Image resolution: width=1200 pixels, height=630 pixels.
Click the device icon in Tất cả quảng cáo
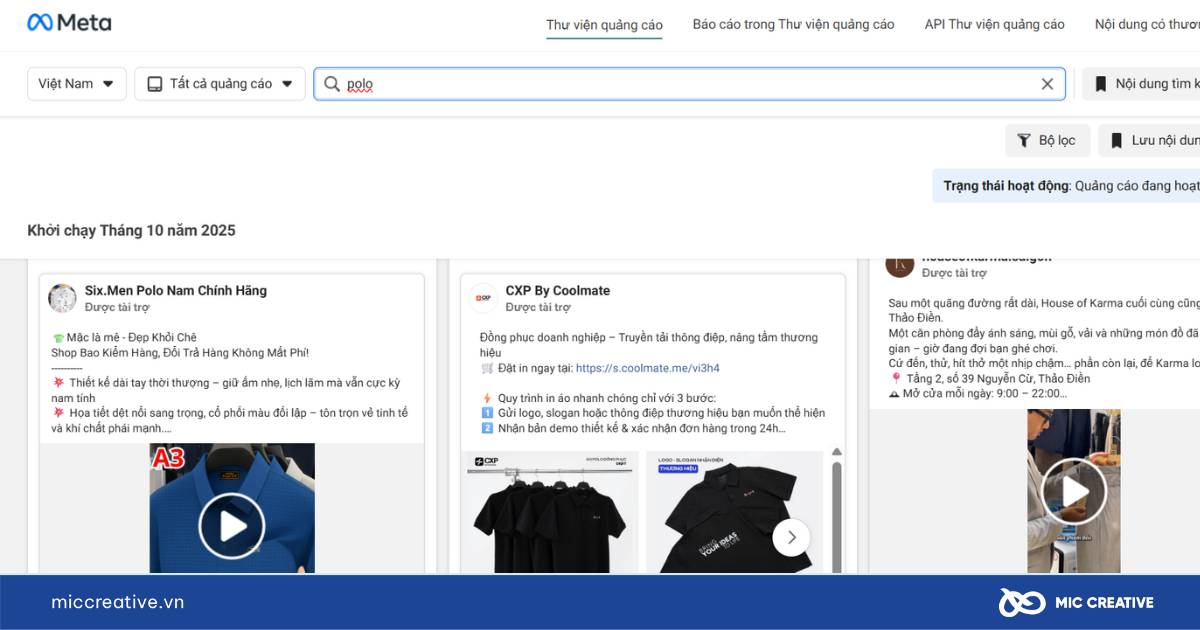[155, 84]
